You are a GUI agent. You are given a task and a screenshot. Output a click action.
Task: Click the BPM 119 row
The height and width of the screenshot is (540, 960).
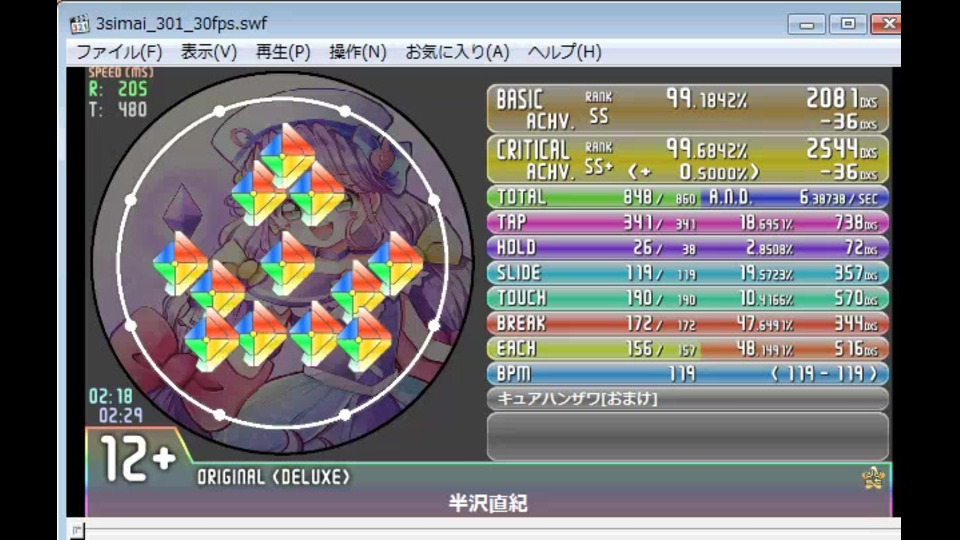(x=688, y=373)
